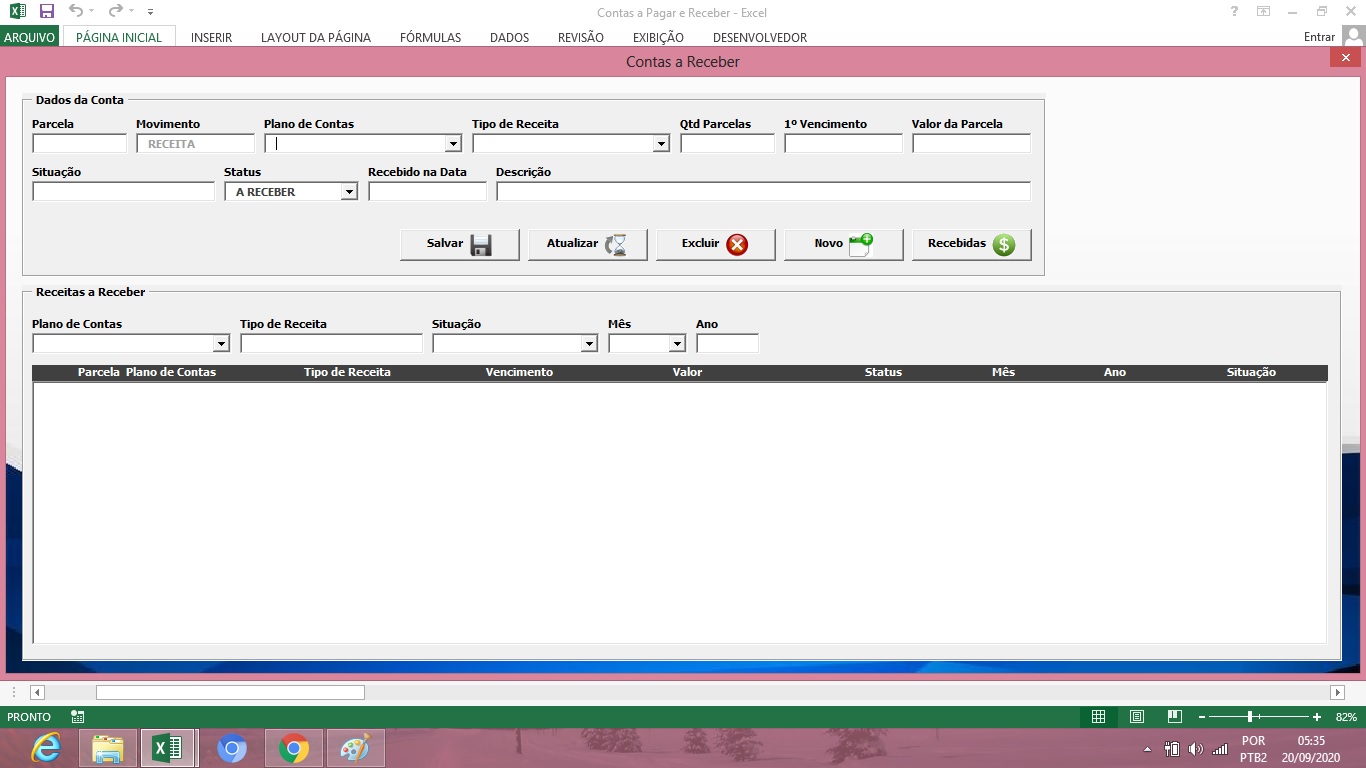Expand the Plano de Contas dropdown in Dados da Conta

coord(453,144)
